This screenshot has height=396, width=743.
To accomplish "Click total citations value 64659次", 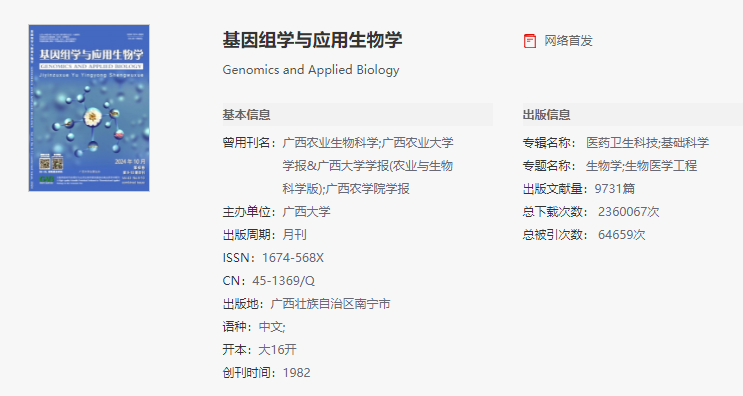I will coord(622,235).
